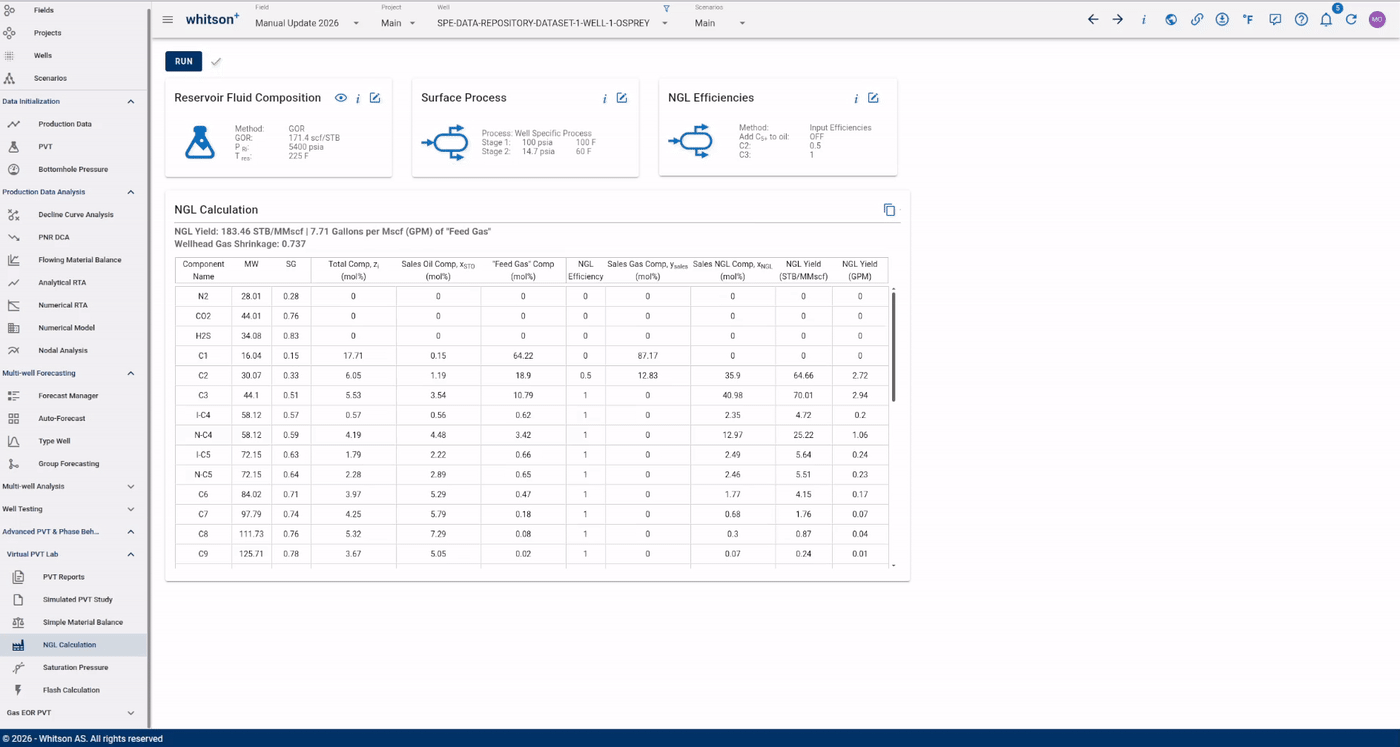The image size is (1400, 747).
Task: Open the notifications bell
Action: [x=1326, y=20]
